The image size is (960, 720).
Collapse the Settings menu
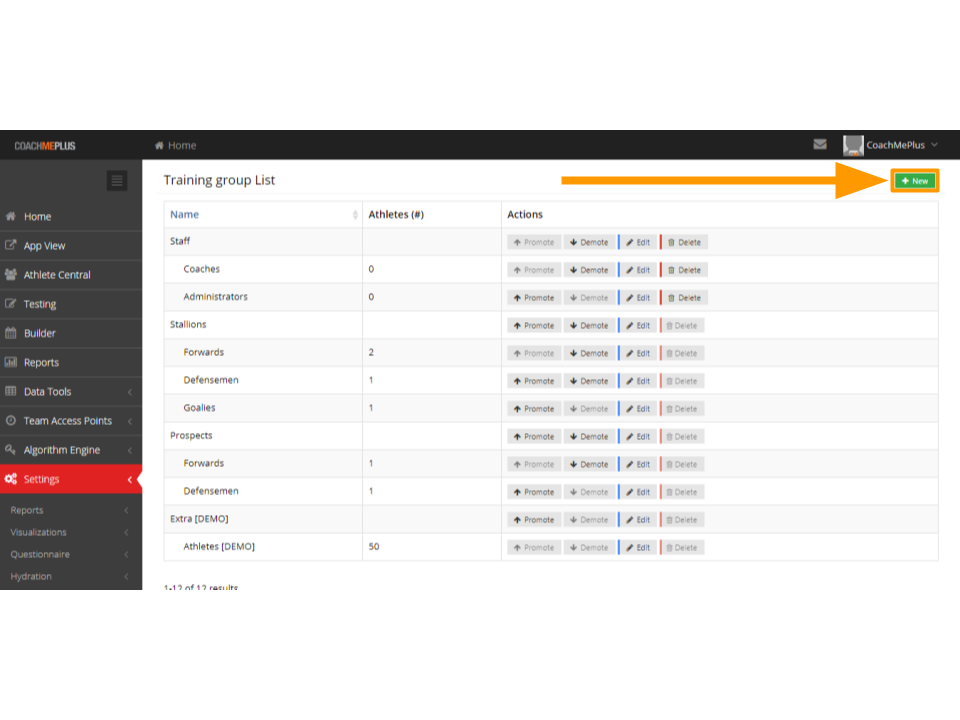tap(71, 479)
